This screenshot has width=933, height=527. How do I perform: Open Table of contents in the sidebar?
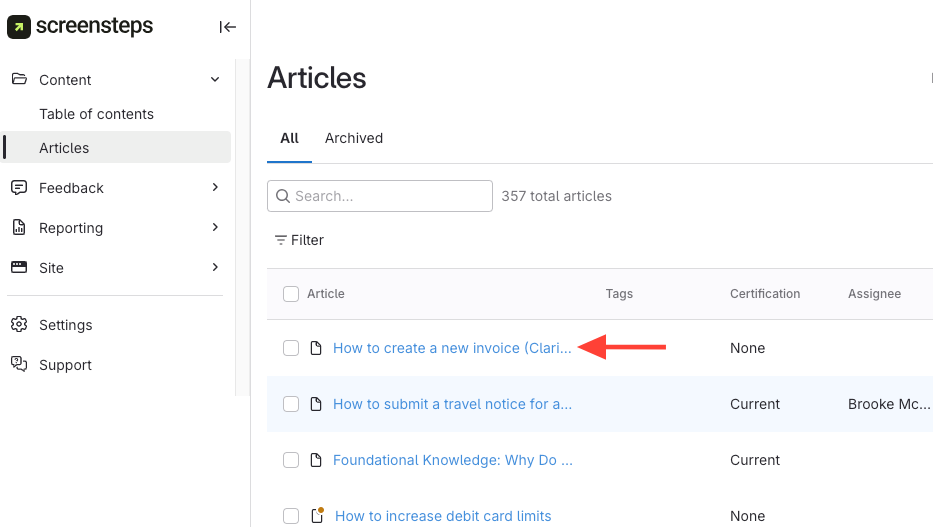[96, 114]
